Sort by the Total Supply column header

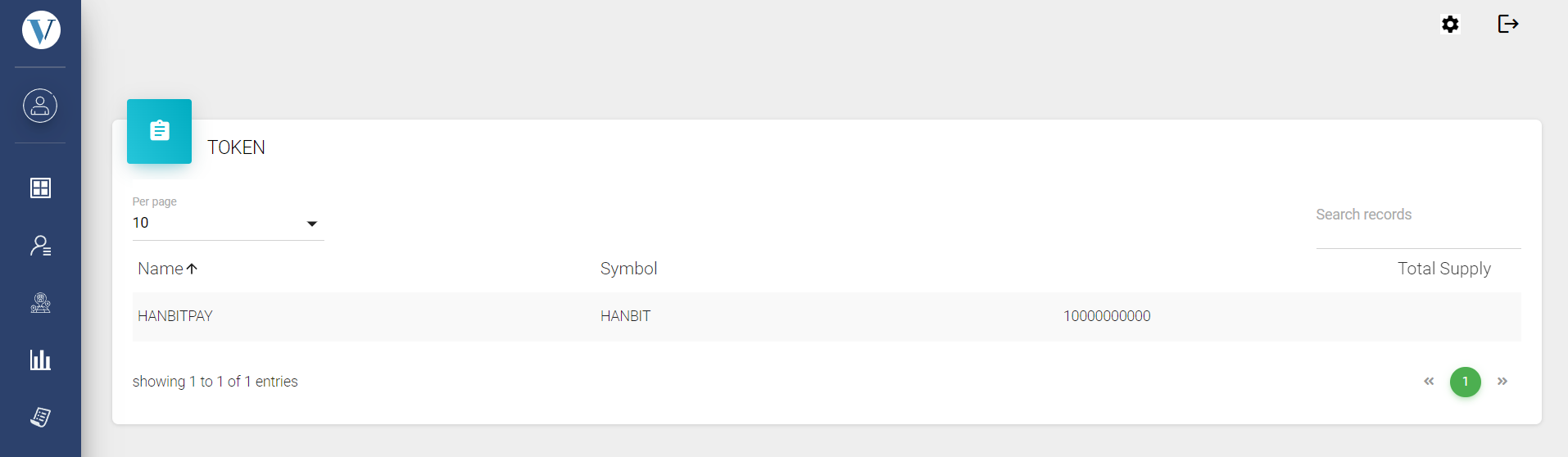click(1443, 269)
